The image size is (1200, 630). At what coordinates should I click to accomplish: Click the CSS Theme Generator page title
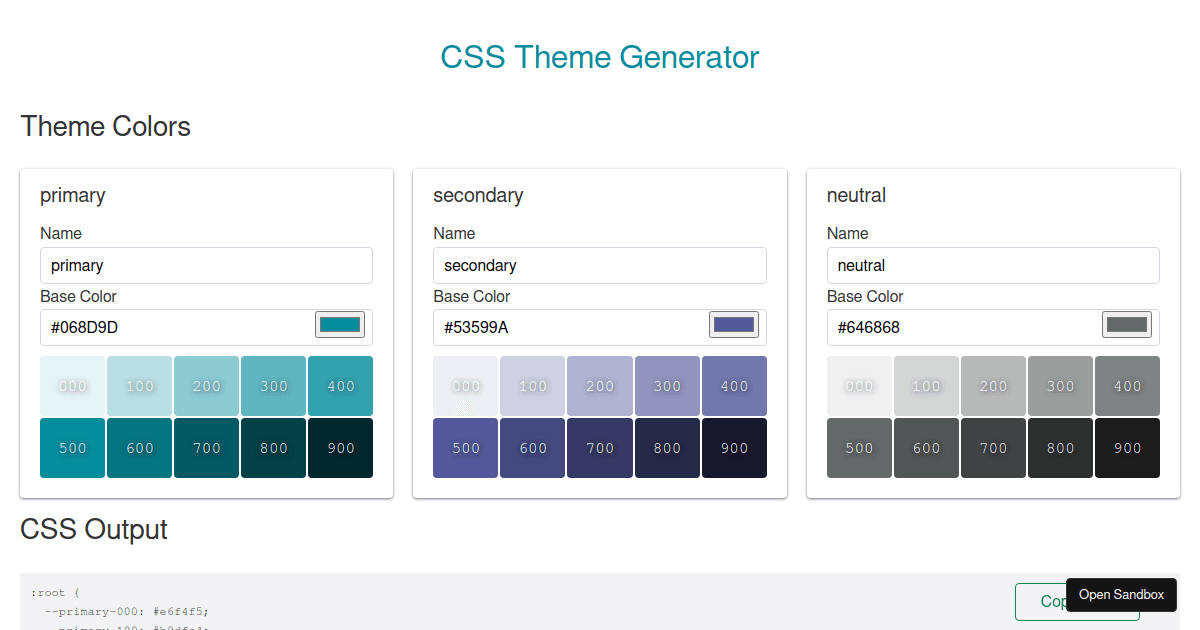tap(600, 57)
